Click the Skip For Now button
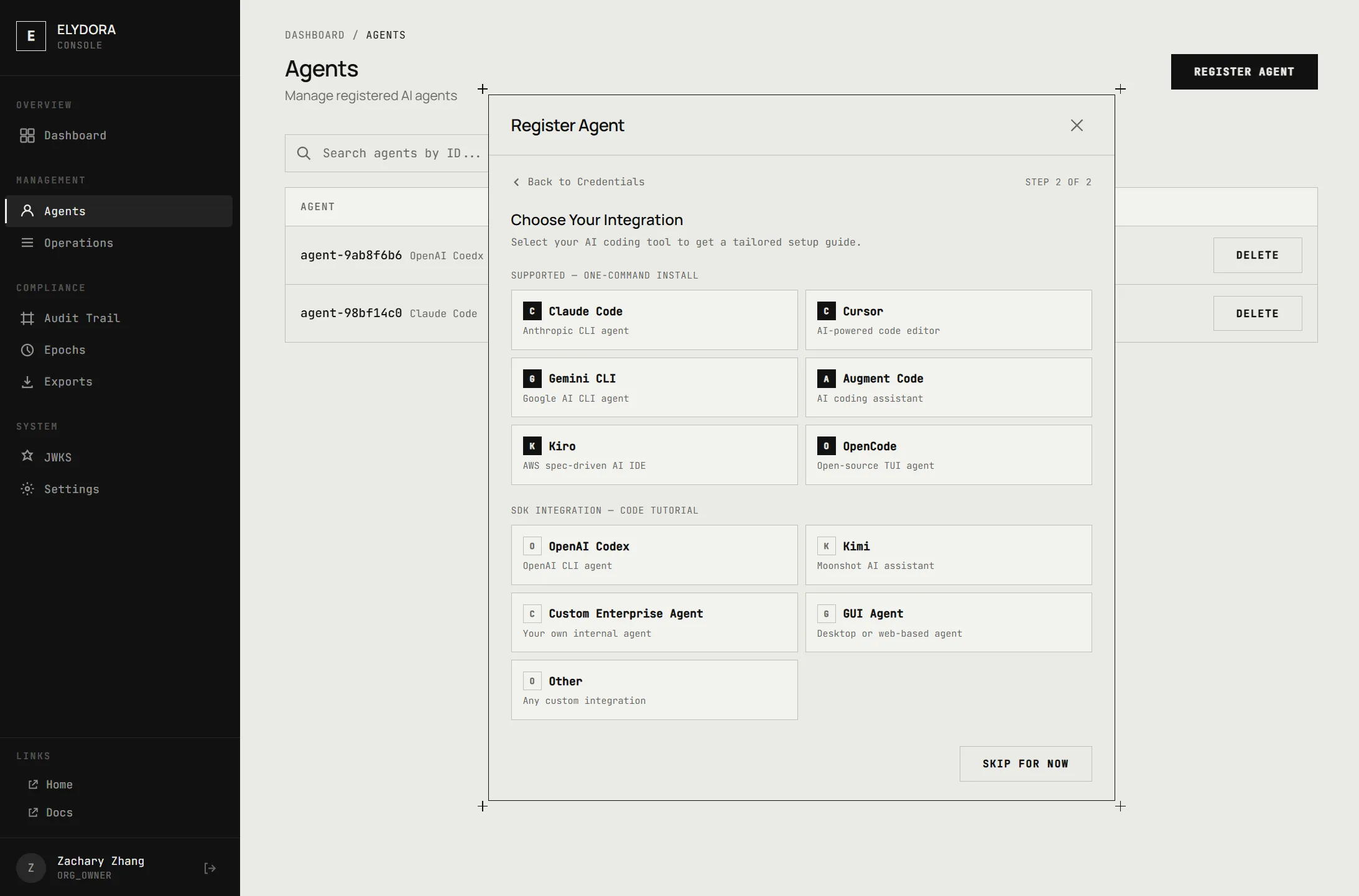Viewport: 1359px width, 896px height. pyautogui.click(x=1024, y=764)
